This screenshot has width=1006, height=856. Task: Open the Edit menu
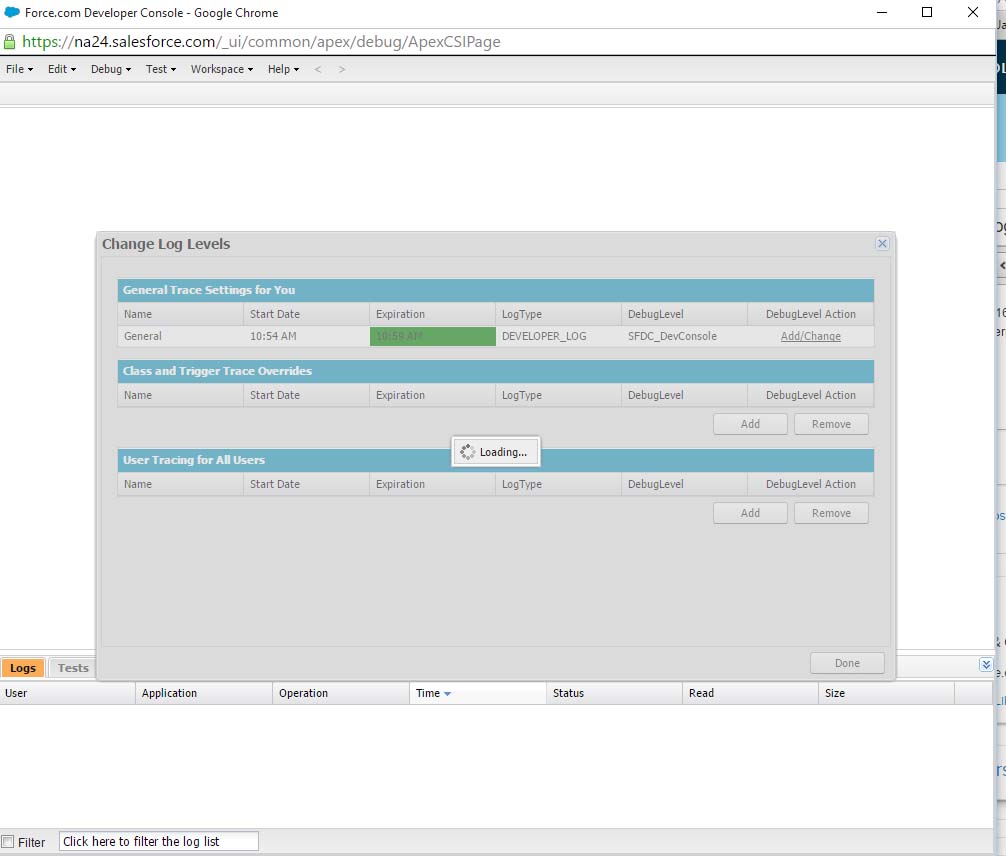pos(62,69)
